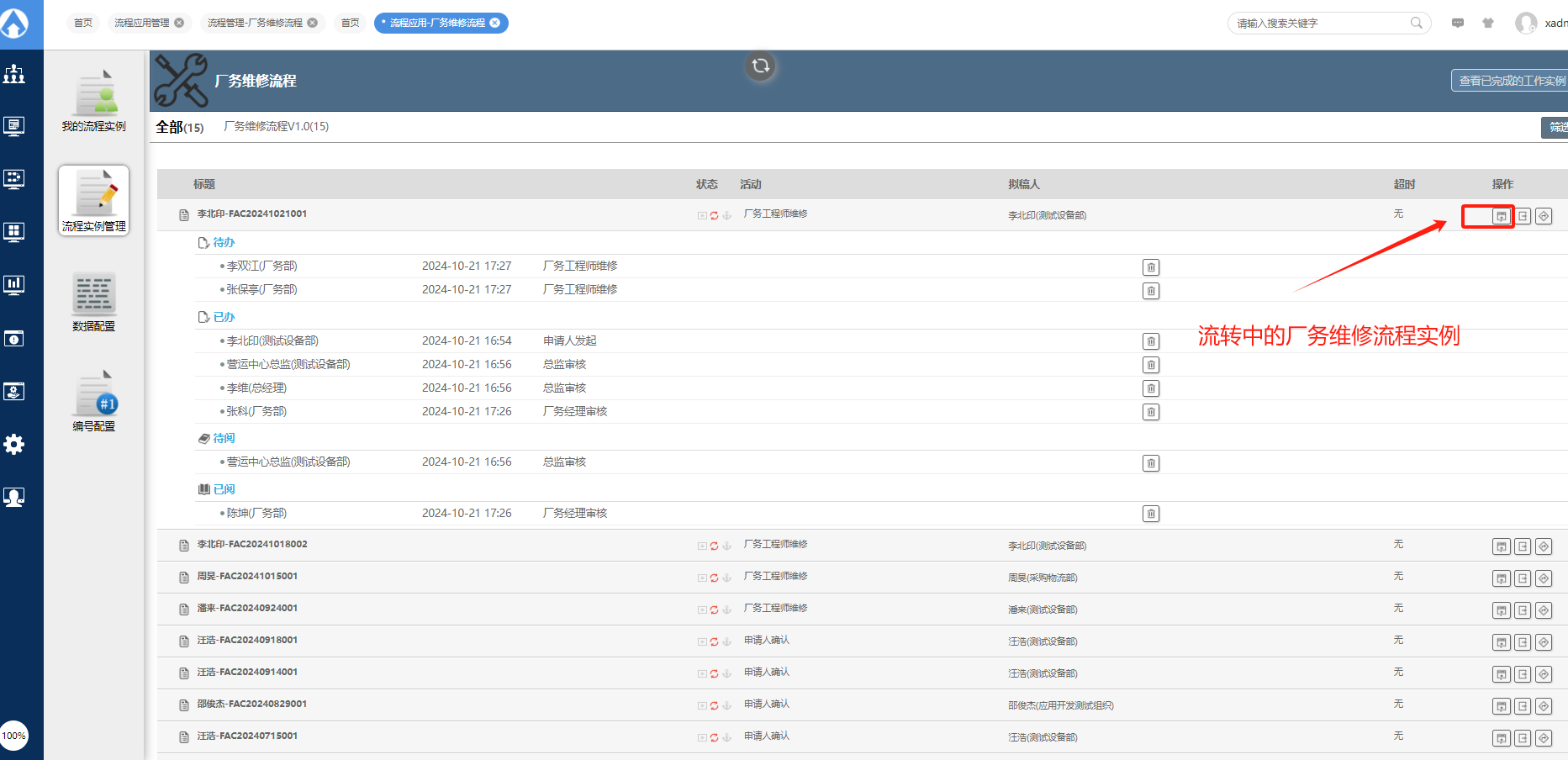Click the refresh icon in the header banner
This screenshot has height=760, width=1568.
[x=760, y=66]
